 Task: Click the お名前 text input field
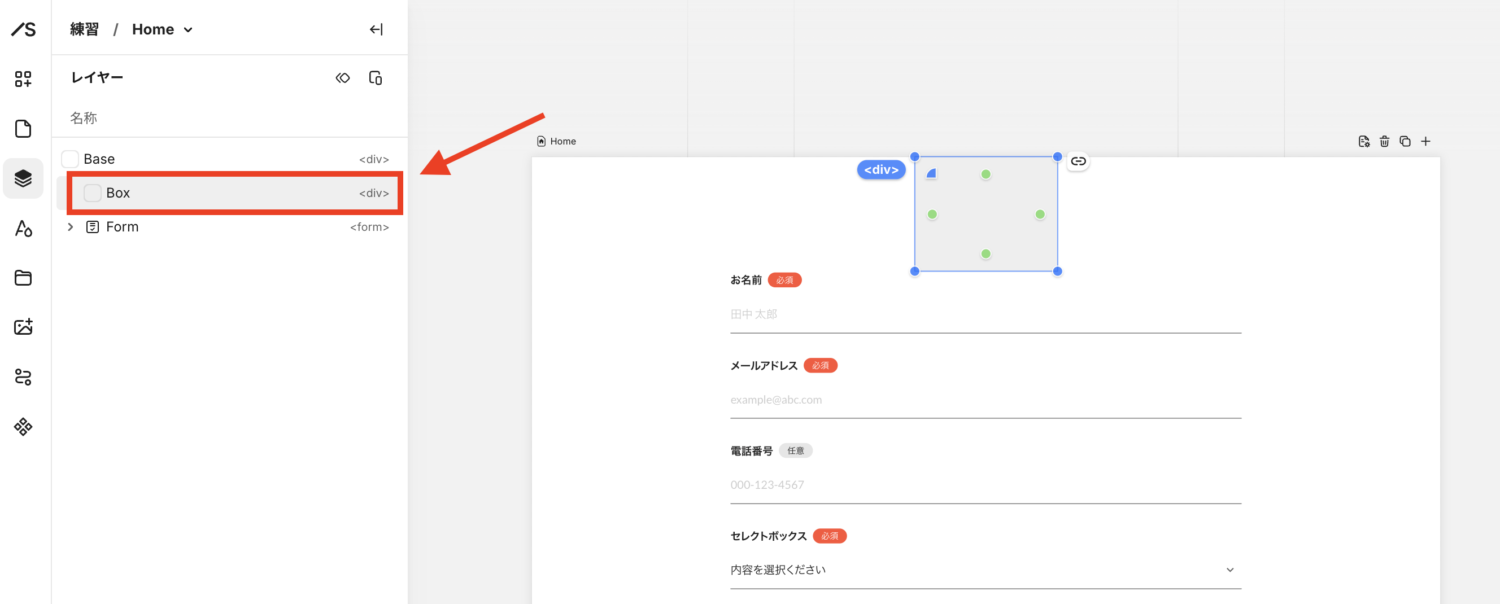point(985,314)
